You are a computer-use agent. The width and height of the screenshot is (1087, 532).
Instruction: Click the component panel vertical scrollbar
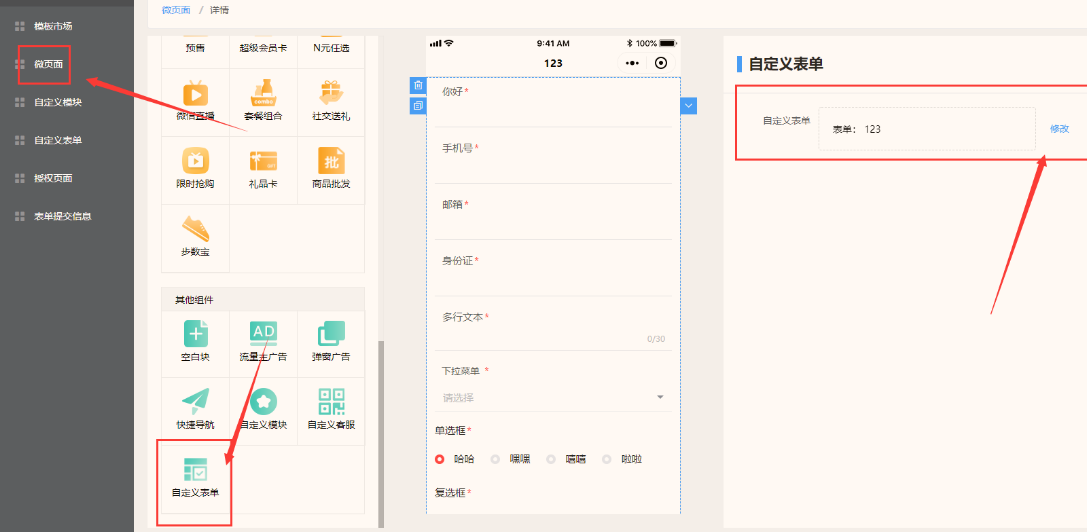380,434
